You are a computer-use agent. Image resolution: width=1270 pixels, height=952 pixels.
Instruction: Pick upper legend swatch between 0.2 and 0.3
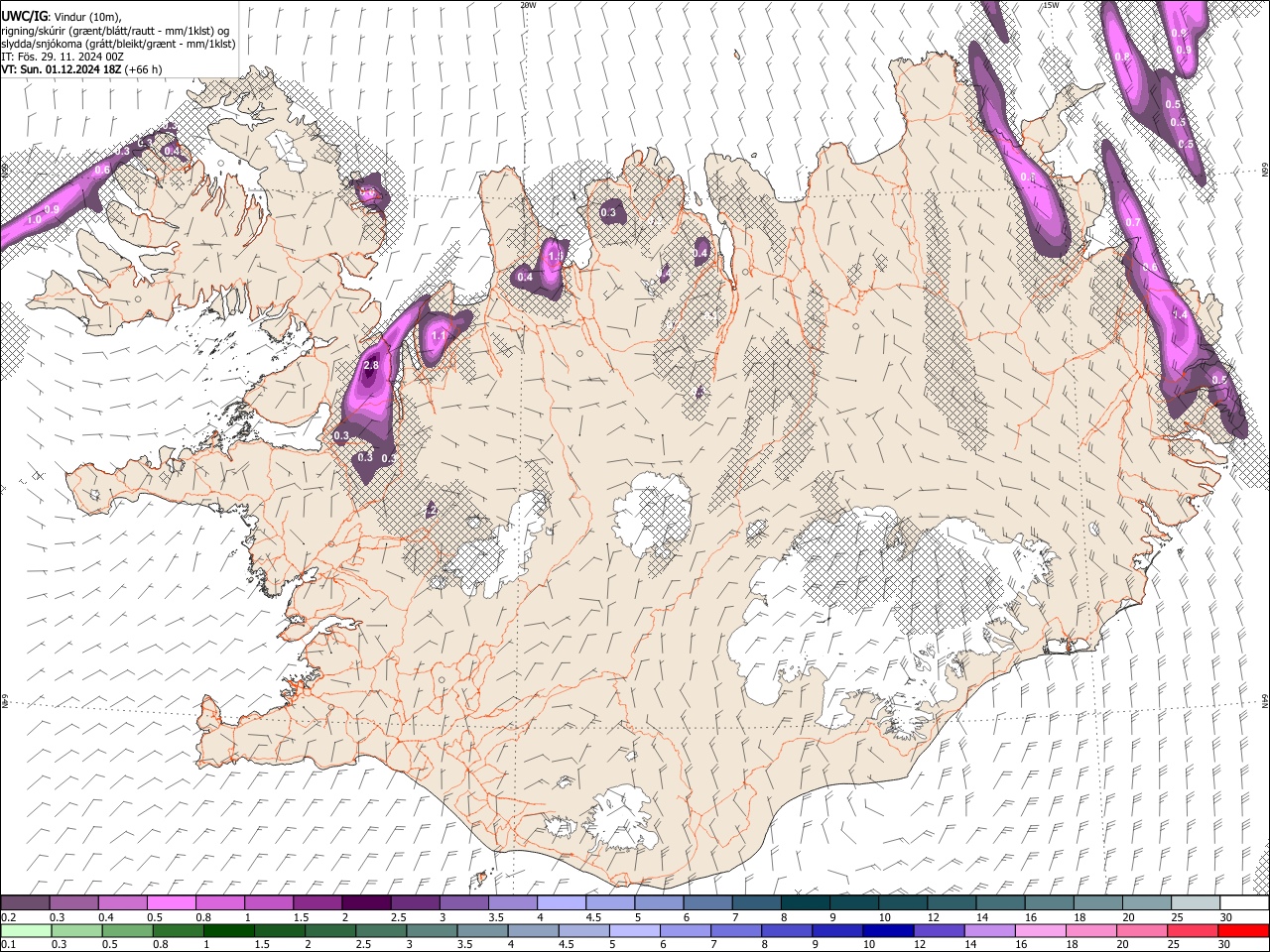coord(25,903)
